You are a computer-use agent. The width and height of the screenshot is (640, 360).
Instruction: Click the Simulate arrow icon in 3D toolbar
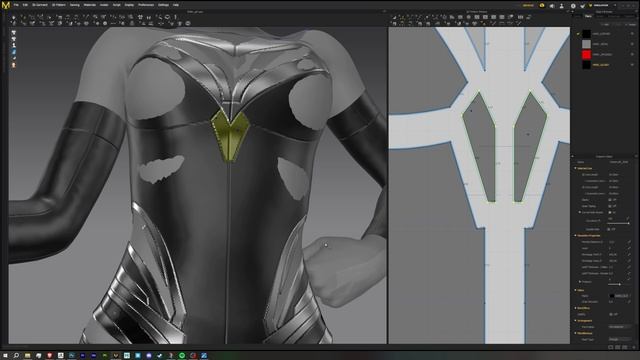tap(13, 18)
